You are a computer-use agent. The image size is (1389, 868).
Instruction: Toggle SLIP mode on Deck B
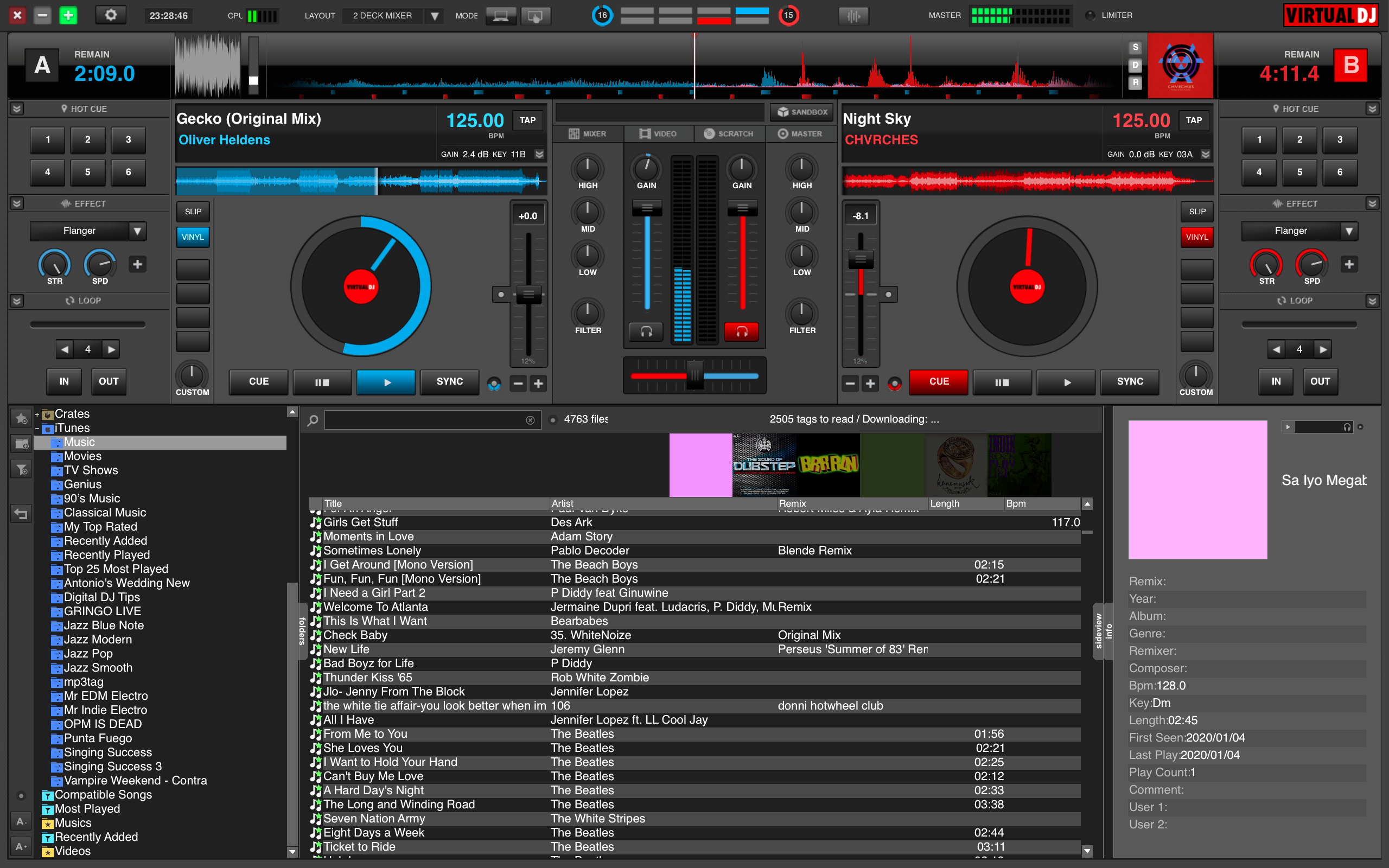1196,210
